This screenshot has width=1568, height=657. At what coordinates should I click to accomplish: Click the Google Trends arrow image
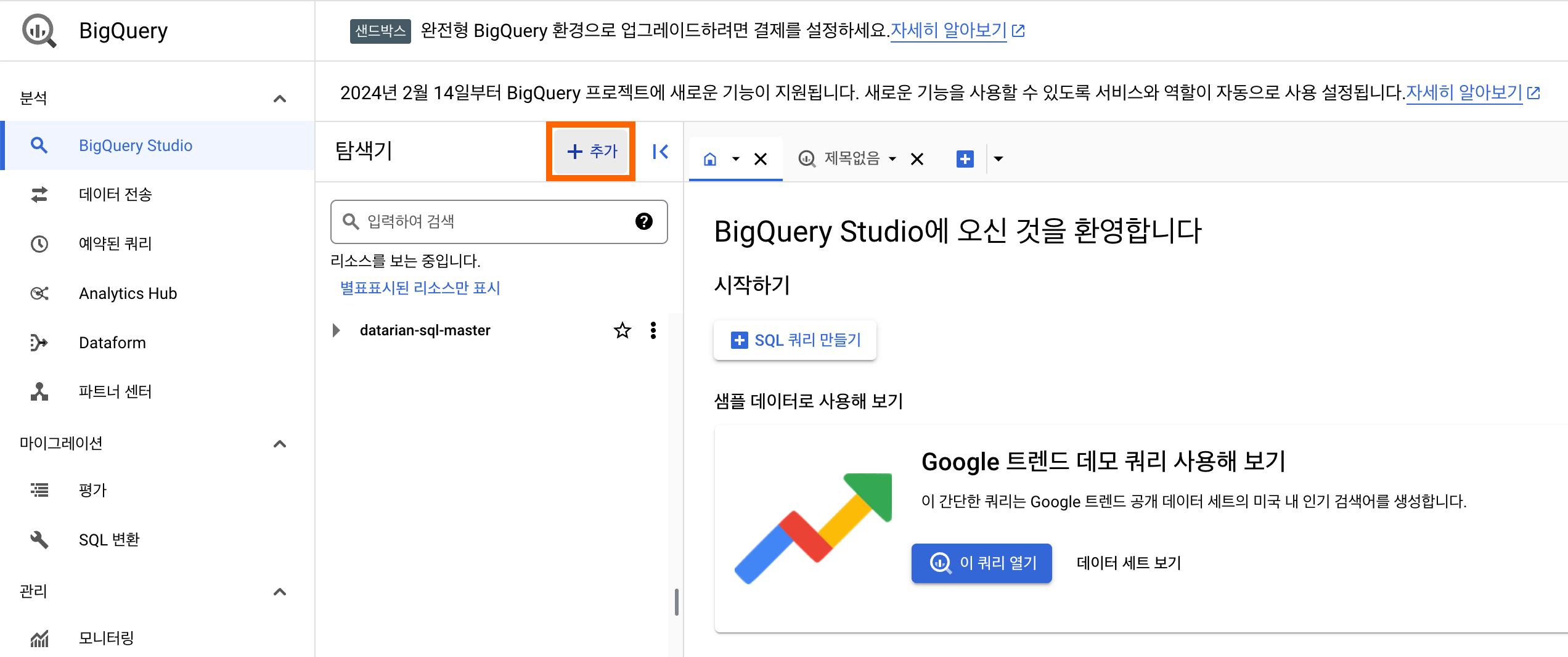814,528
